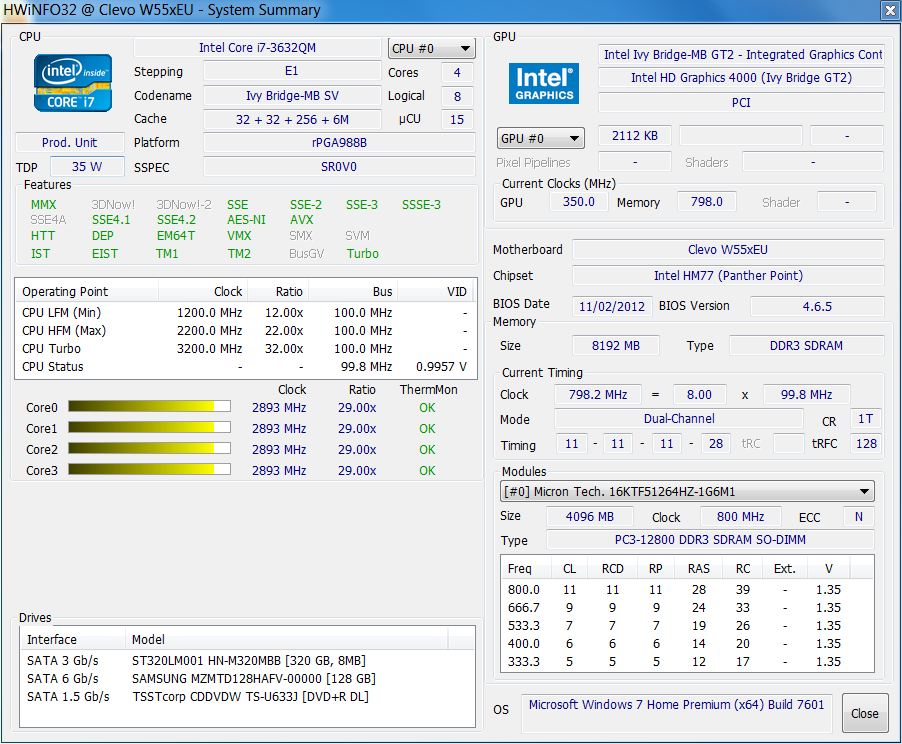Screen dimensions: 902x744
Task: Click the Core1 usage bar
Action: click(x=150, y=428)
